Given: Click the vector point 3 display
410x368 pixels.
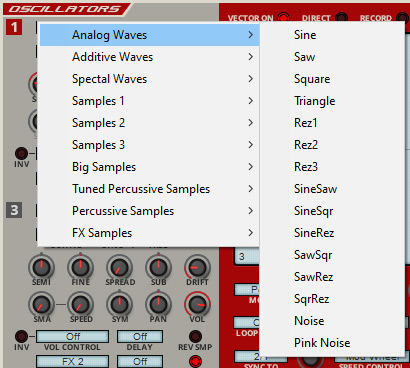Looking at the screenshot, I should point(247,256).
